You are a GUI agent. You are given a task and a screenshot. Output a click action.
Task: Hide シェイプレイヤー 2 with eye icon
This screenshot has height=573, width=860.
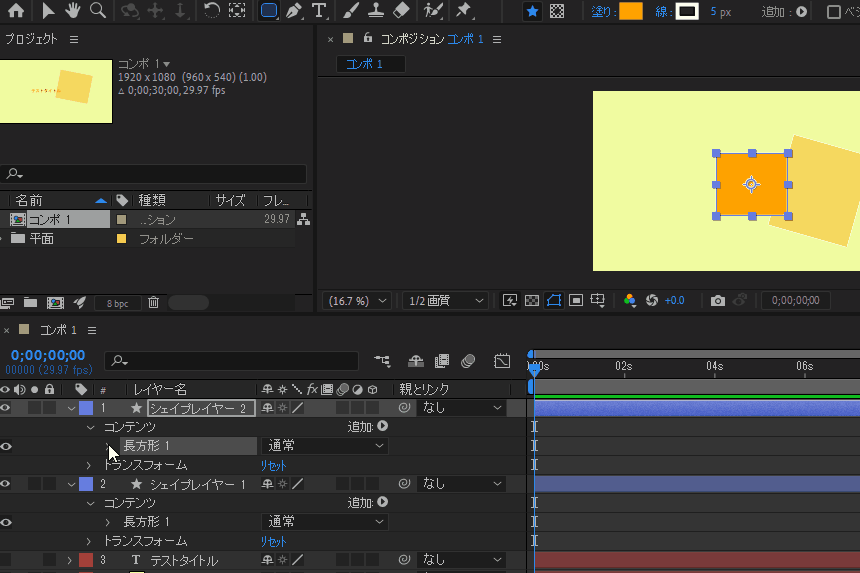tap(5, 407)
